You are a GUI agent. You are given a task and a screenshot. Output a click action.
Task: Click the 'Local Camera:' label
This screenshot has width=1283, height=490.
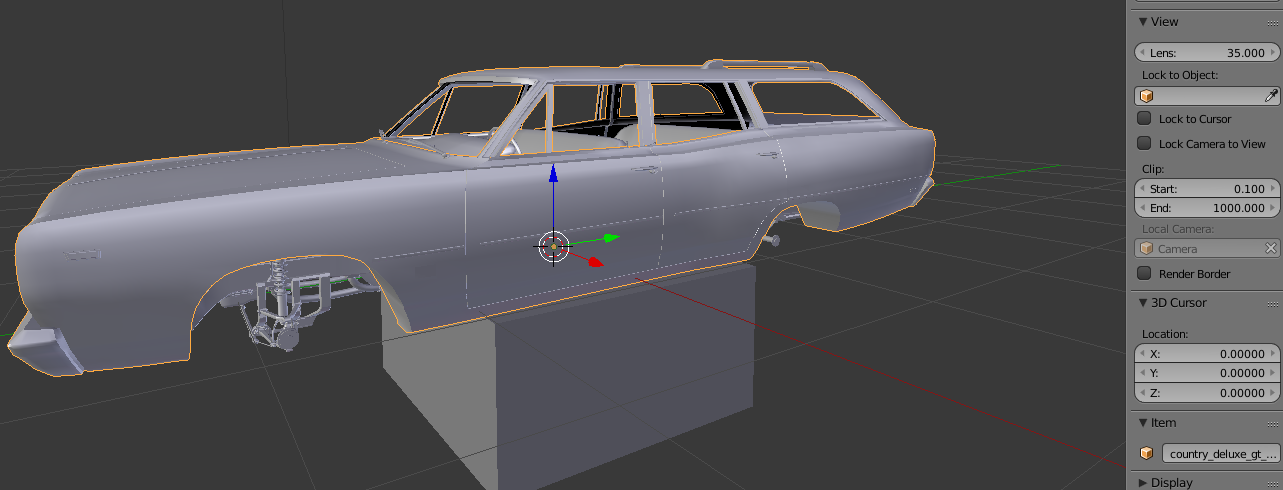[1179, 229]
